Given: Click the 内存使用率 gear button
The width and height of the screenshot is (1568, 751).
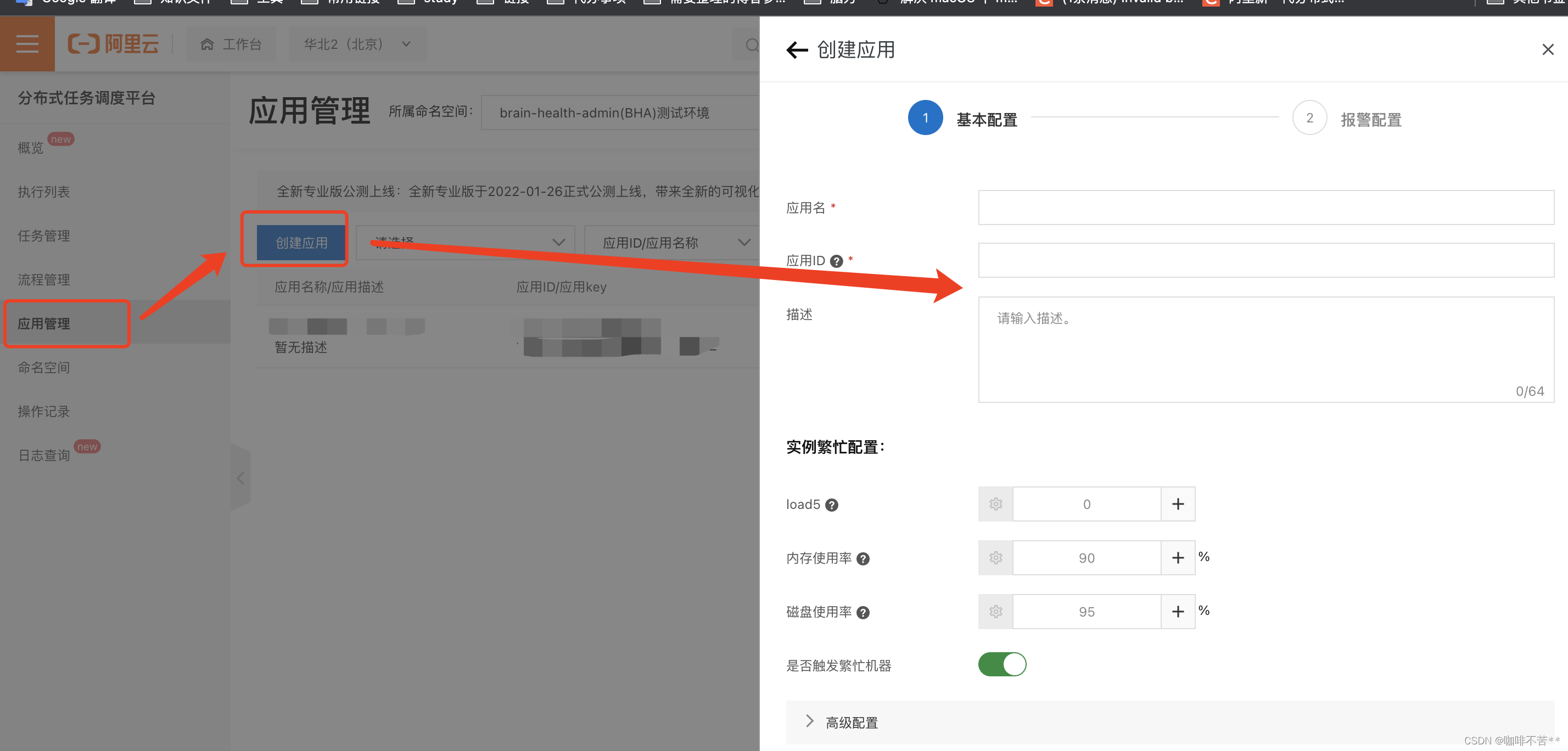Looking at the screenshot, I should (x=995, y=557).
